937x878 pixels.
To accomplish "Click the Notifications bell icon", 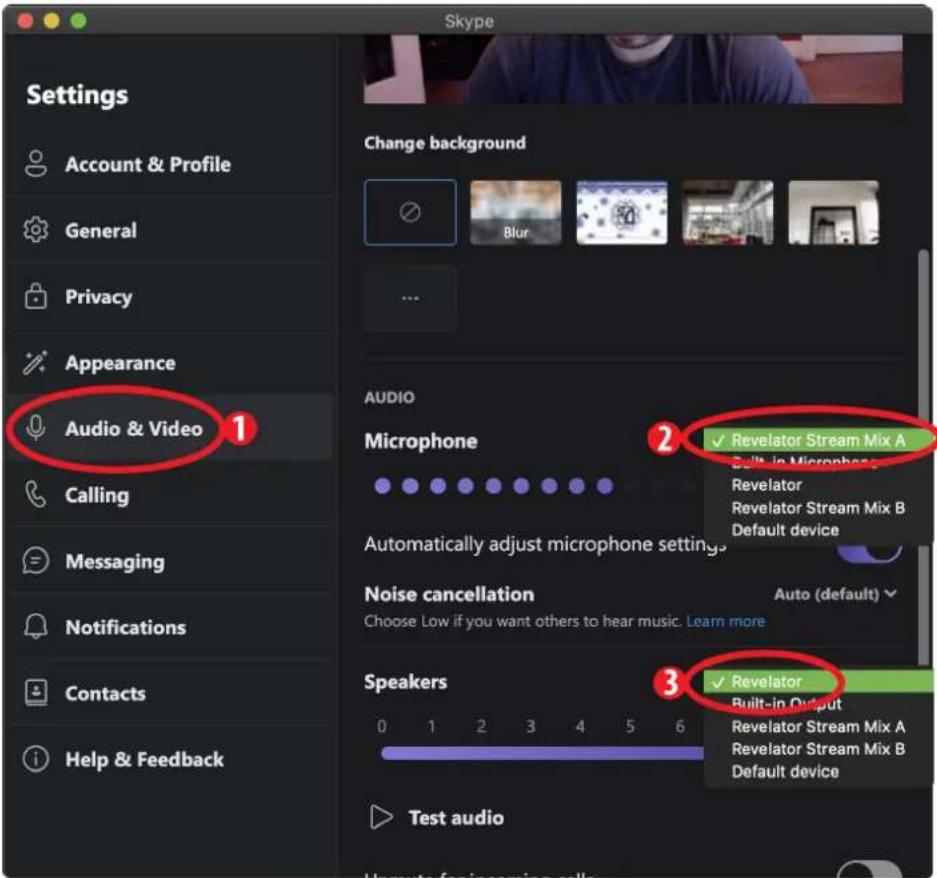I will coord(36,627).
